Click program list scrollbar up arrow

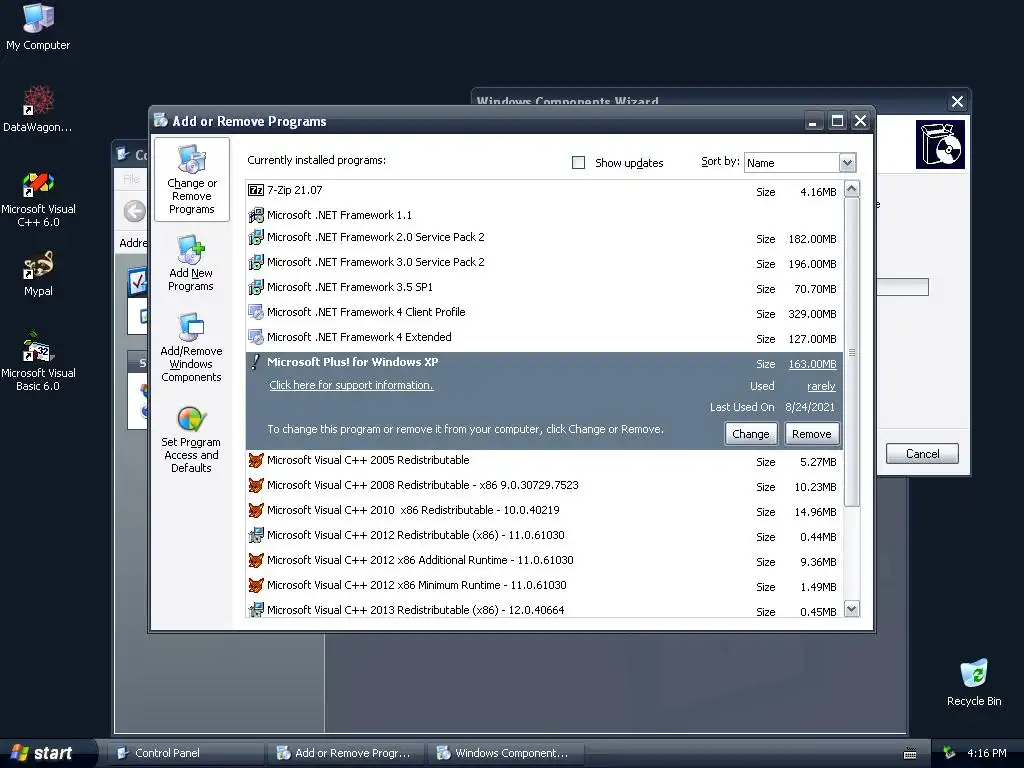tap(852, 189)
